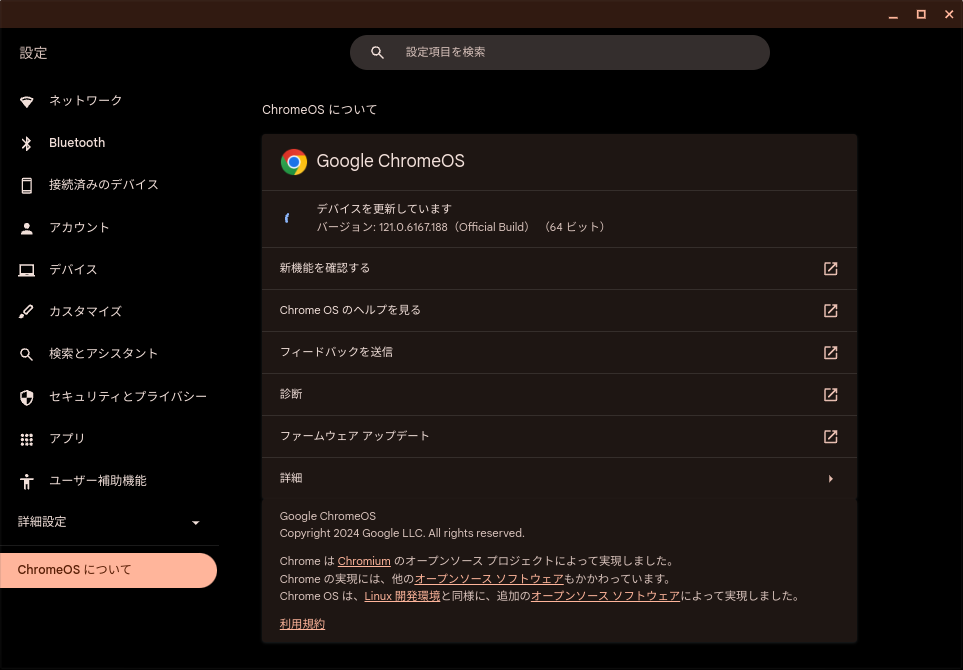Click the brush icon for カスタマイズ
Viewport: 963px width, 670px height.
(26, 312)
